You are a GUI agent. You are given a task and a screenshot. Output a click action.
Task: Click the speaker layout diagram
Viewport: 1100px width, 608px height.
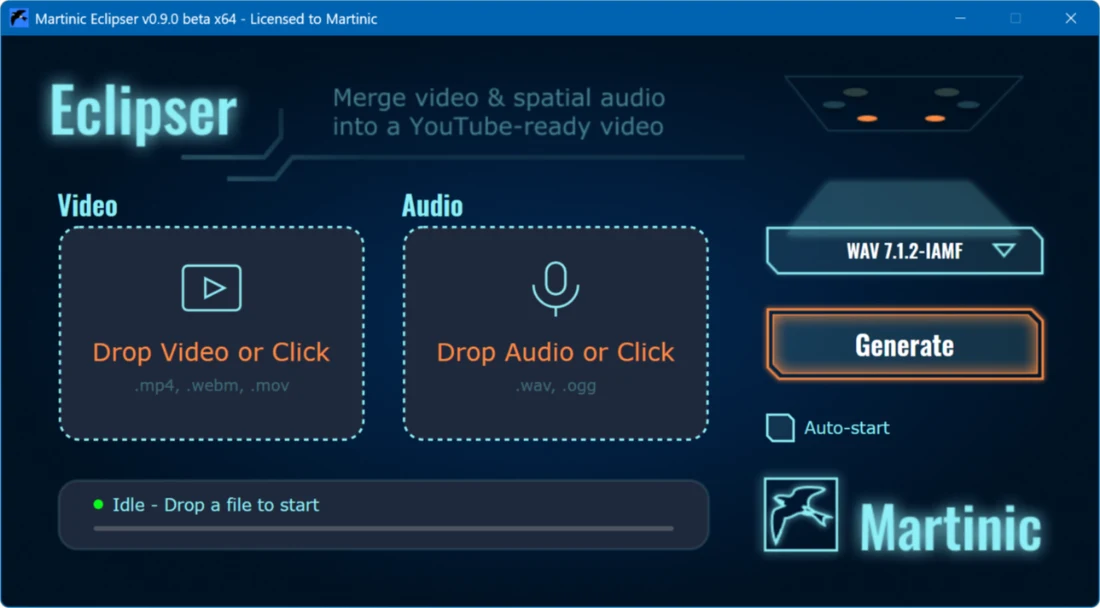point(904,103)
